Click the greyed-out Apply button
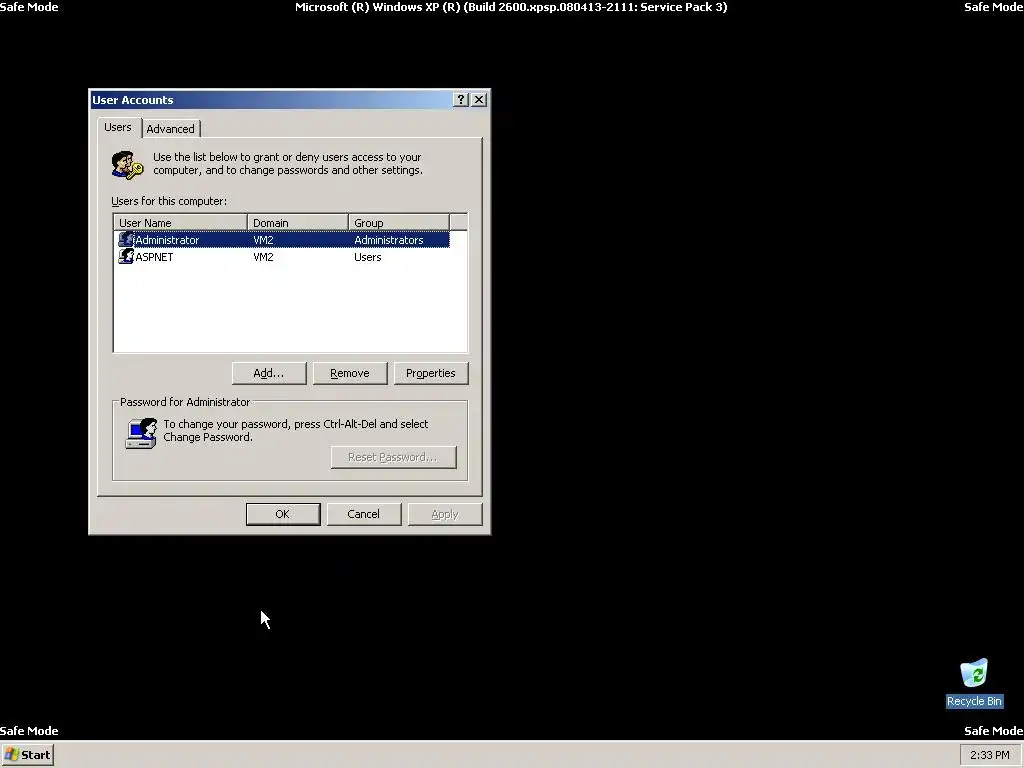Viewport: 1024px width, 768px height. tap(445, 514)
